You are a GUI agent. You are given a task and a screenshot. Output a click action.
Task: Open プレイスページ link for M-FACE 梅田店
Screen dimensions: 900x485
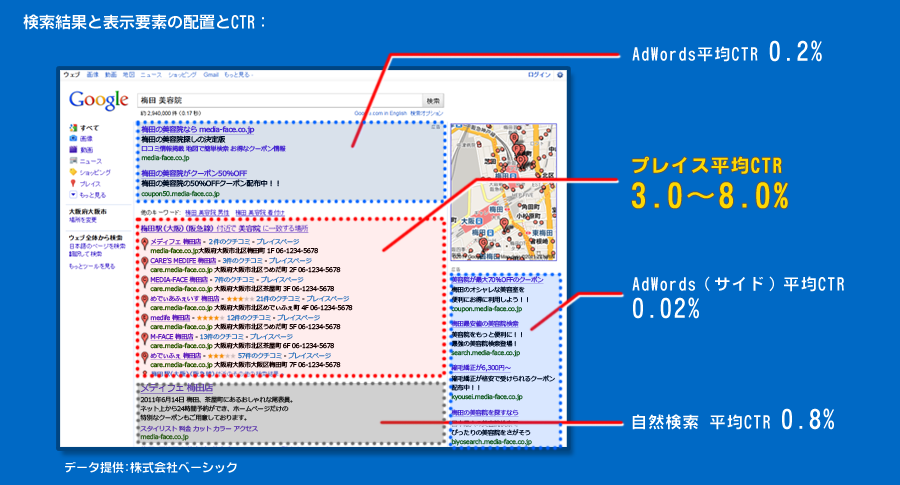click(x=271, y=336)
